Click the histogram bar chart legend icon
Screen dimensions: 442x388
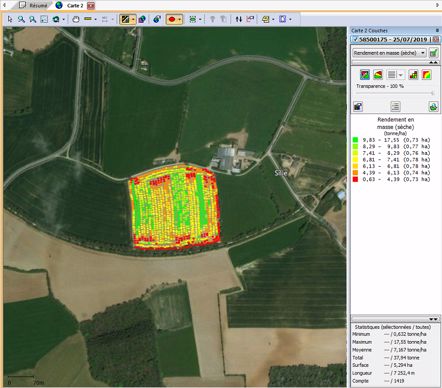click(413, 75)
